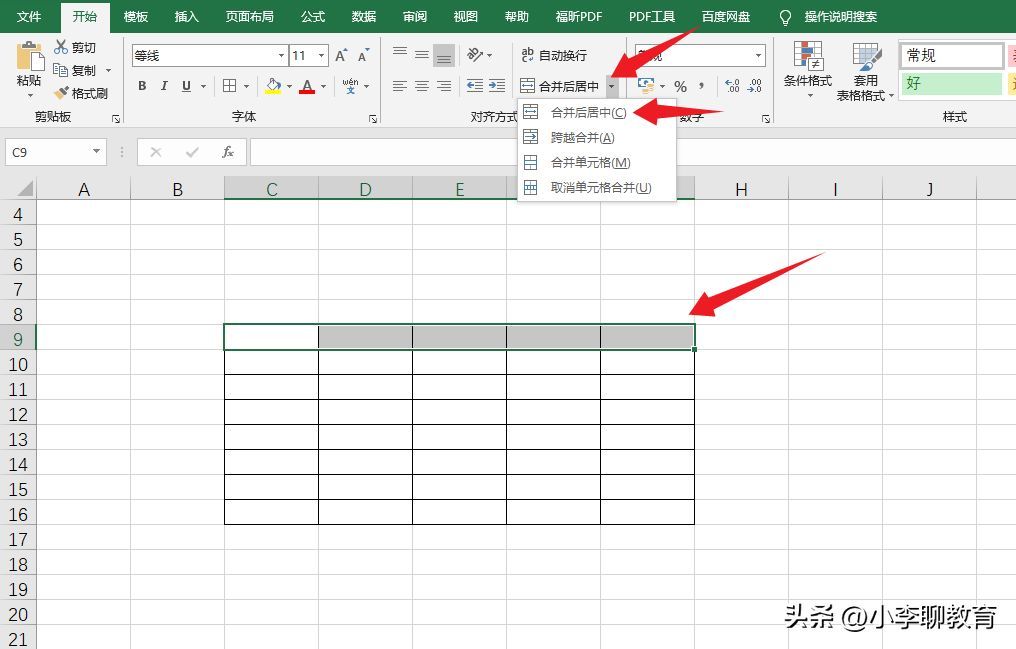Viewport: 1016px width, 649px height.
Task: Switch to the Insert (插入) tab
Action: coord(187,17)
